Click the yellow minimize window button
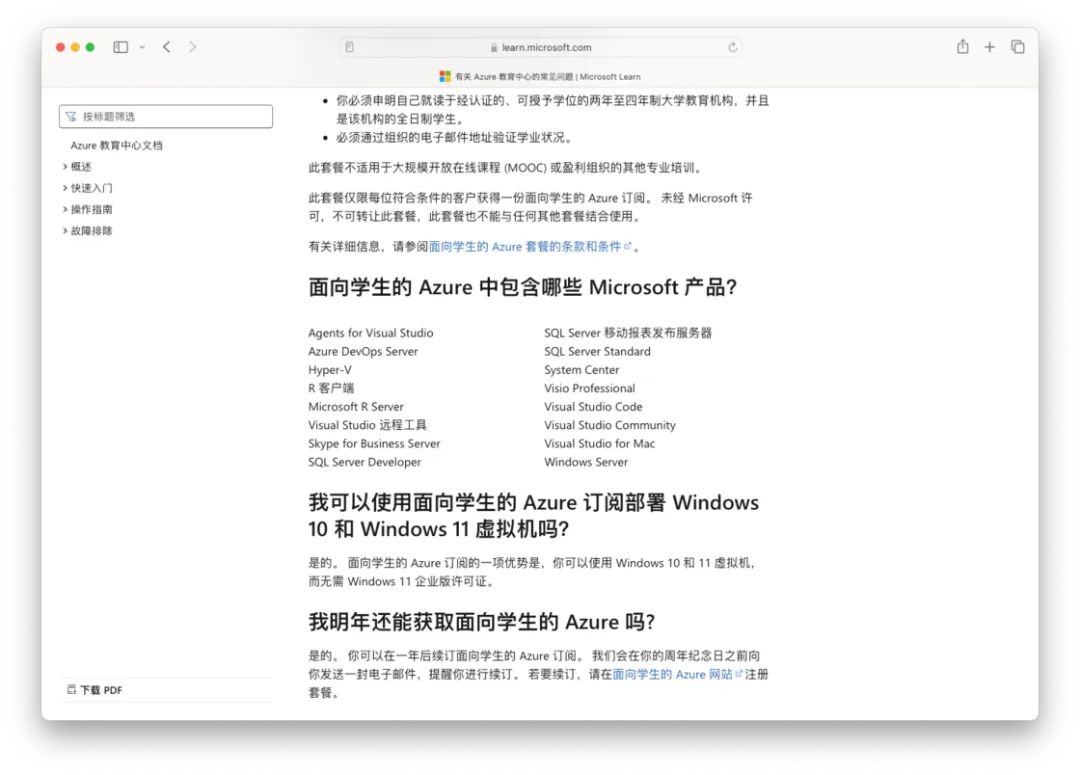Viewport: 1080px width, 775px height. [x=75, y=47]
